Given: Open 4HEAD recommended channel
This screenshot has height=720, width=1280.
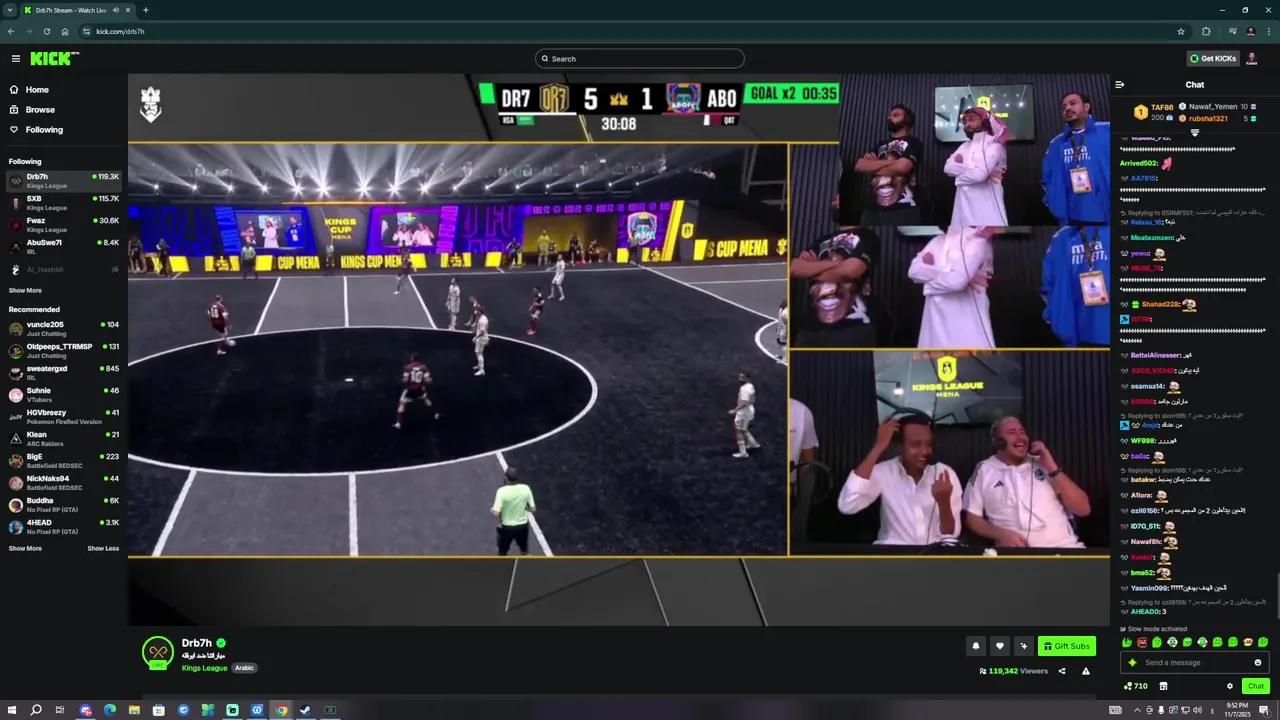Looking at the screenshot, I should pos(64,527).
